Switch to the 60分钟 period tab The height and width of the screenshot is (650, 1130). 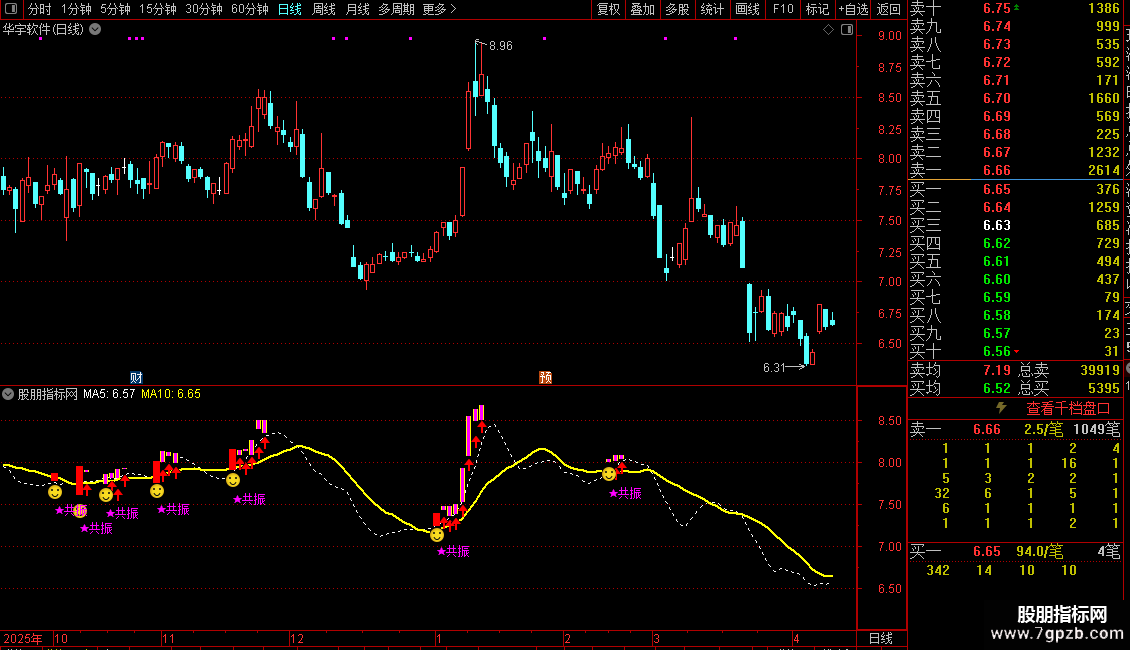coord(249,9)
